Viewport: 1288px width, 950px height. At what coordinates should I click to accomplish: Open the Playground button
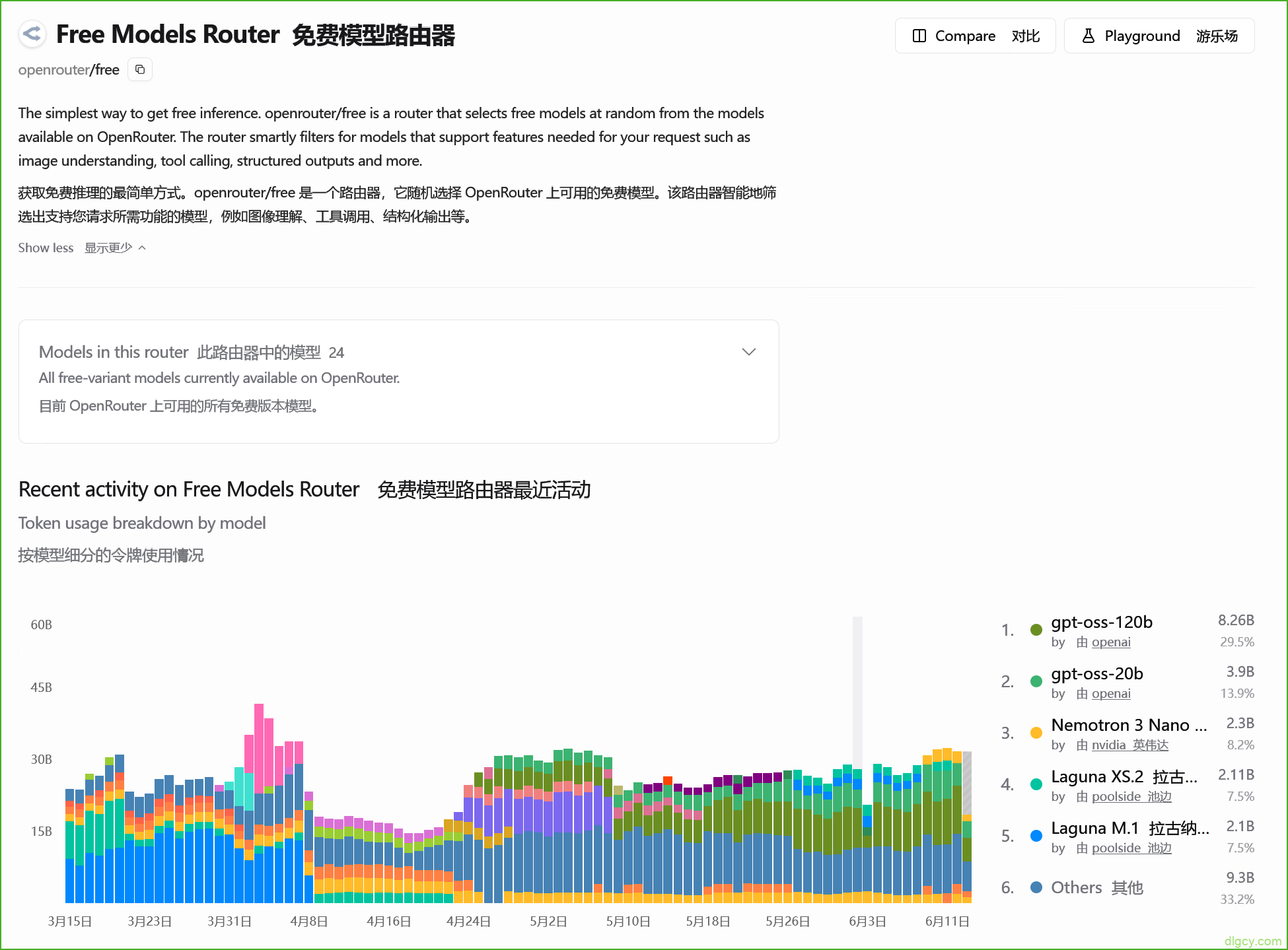coord(1159,36)
